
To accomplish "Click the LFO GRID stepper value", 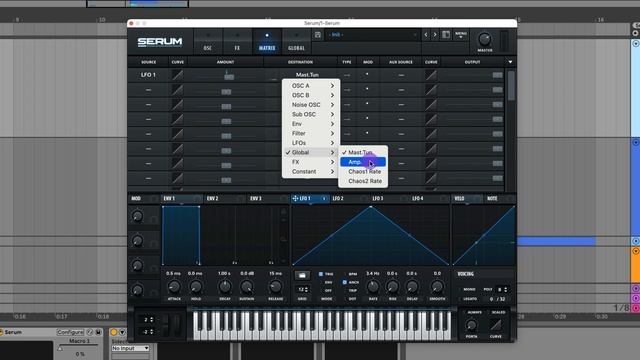I will (302, 289).
